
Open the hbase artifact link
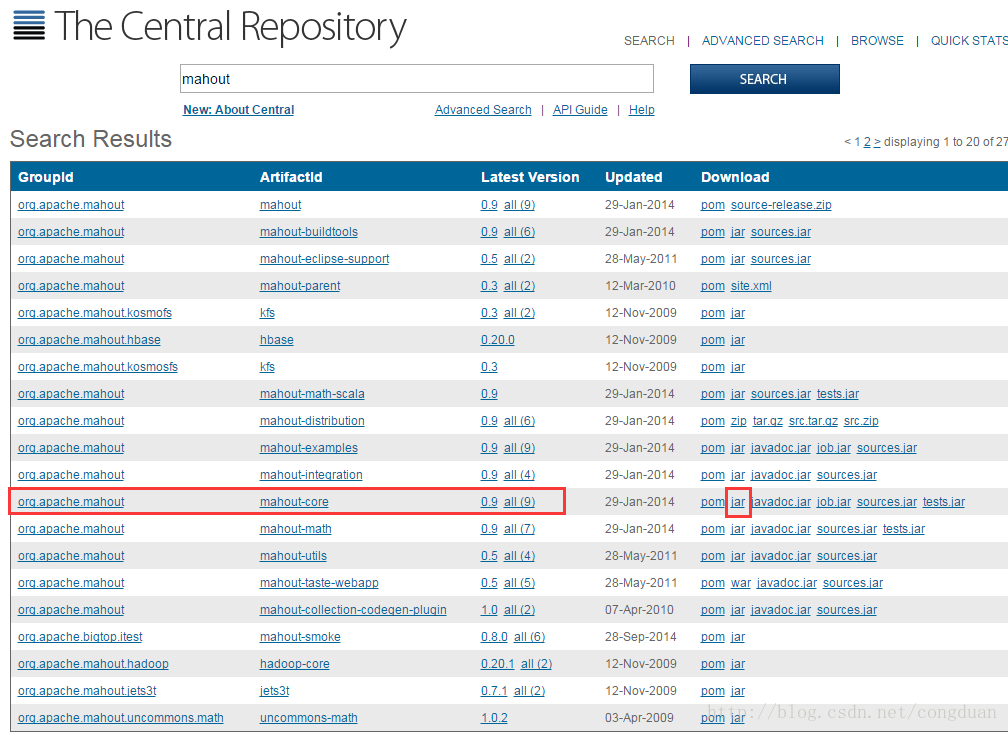pyautogui.click(x=276, y=340)
